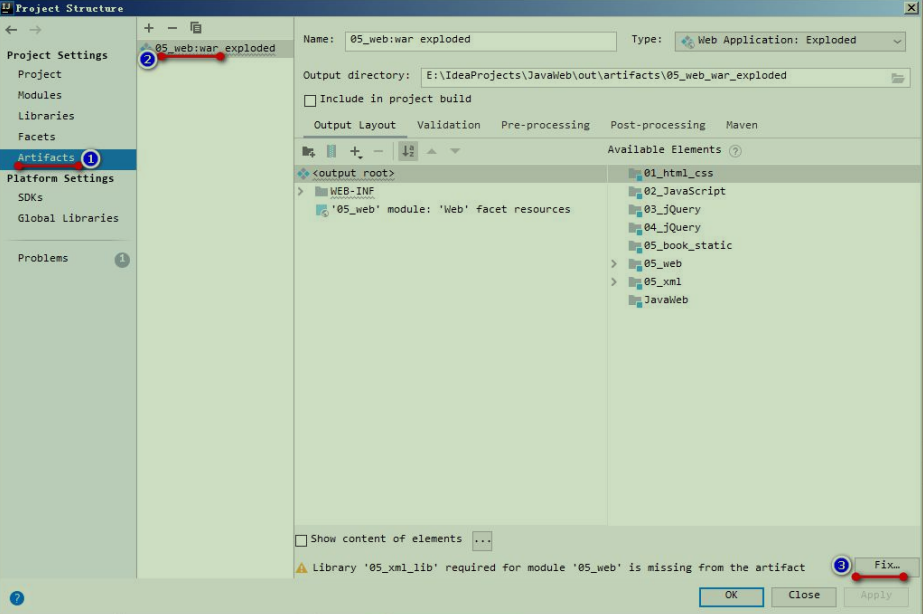
Task: Remove selected artifact with minus icon
Action: [172, 28]
